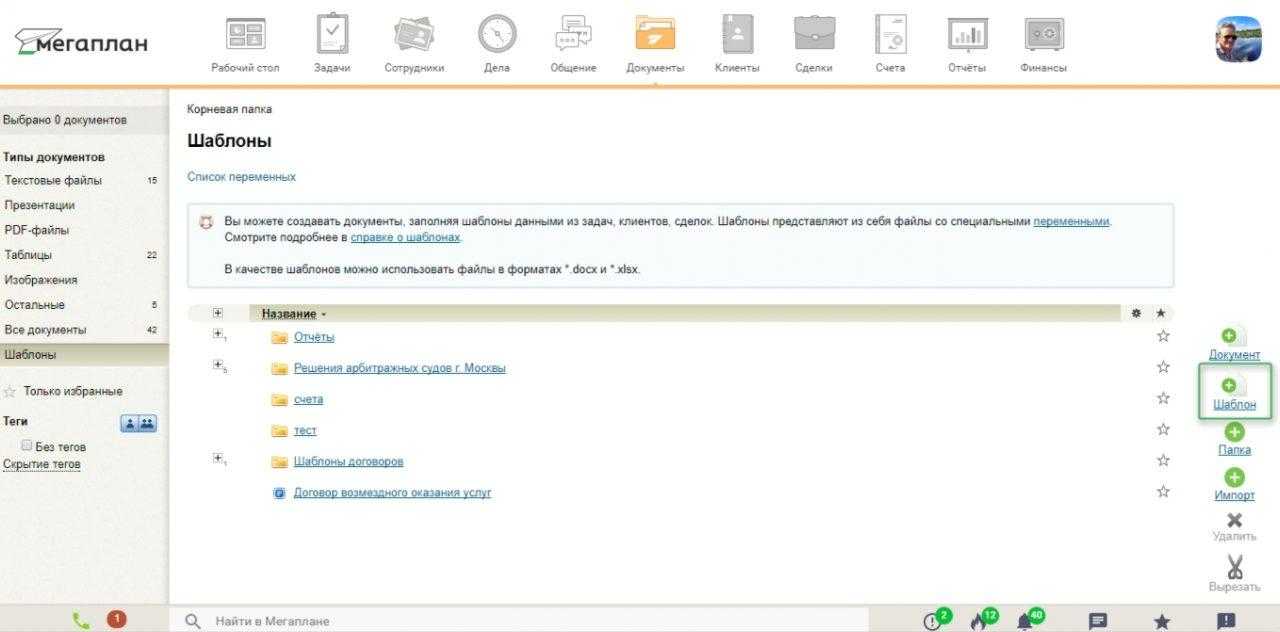Viewport: 1280px width, 632px height.
Task: Select Изображения document type
Action: click(40, 280)
